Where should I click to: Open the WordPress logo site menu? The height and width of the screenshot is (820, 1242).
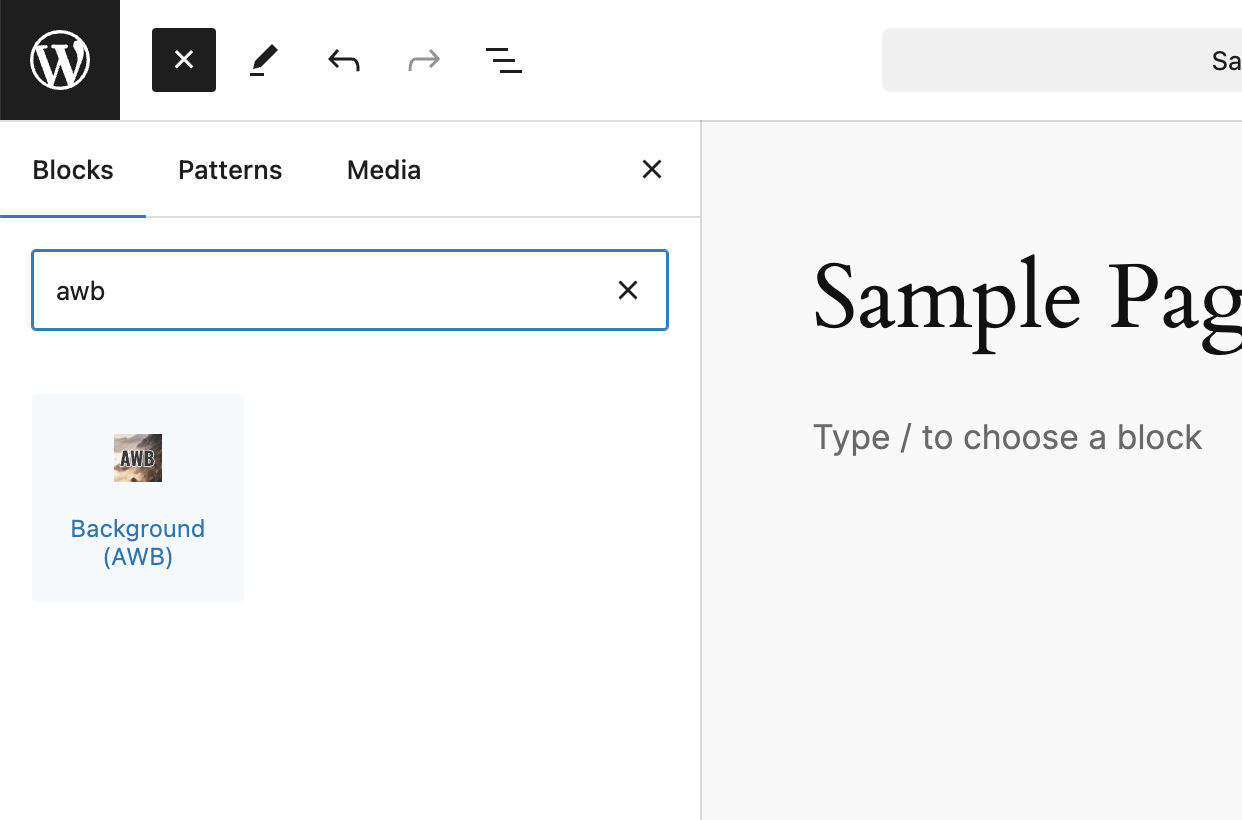60,60
